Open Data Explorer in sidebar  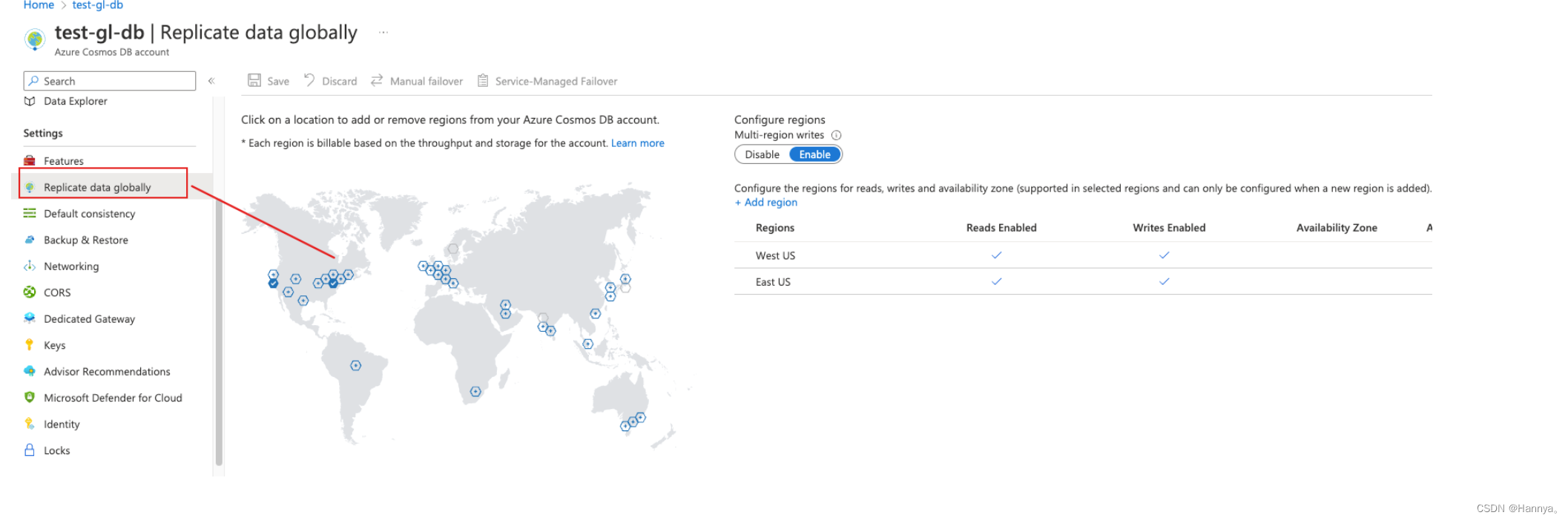pos(76,101)
